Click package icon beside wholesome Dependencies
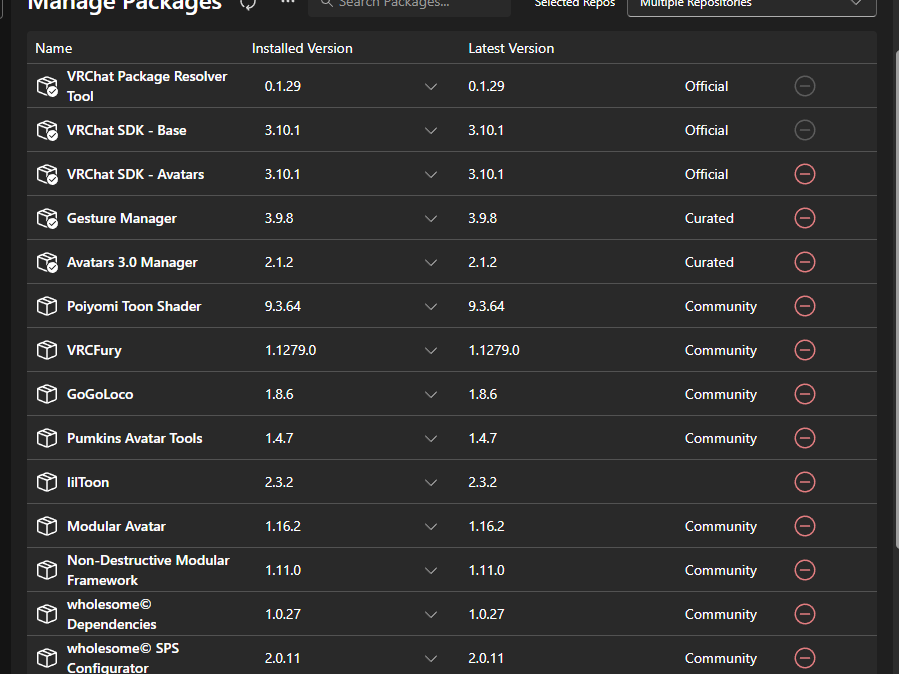This screenshot has height=674, width=899. click(x=47, y=614)
